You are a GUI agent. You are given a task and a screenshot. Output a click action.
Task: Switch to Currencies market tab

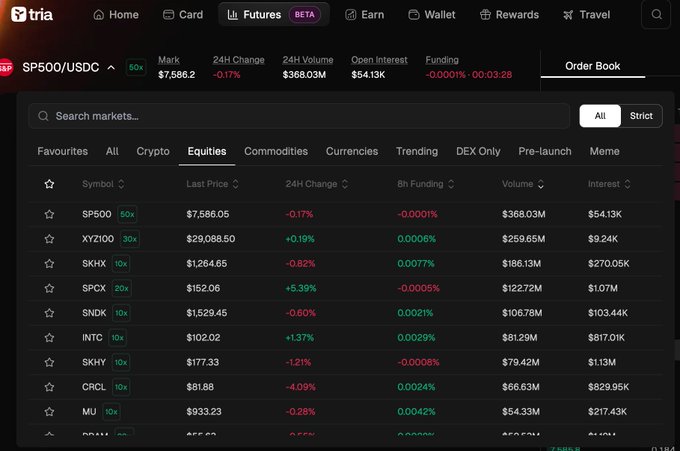click(352, 151)
